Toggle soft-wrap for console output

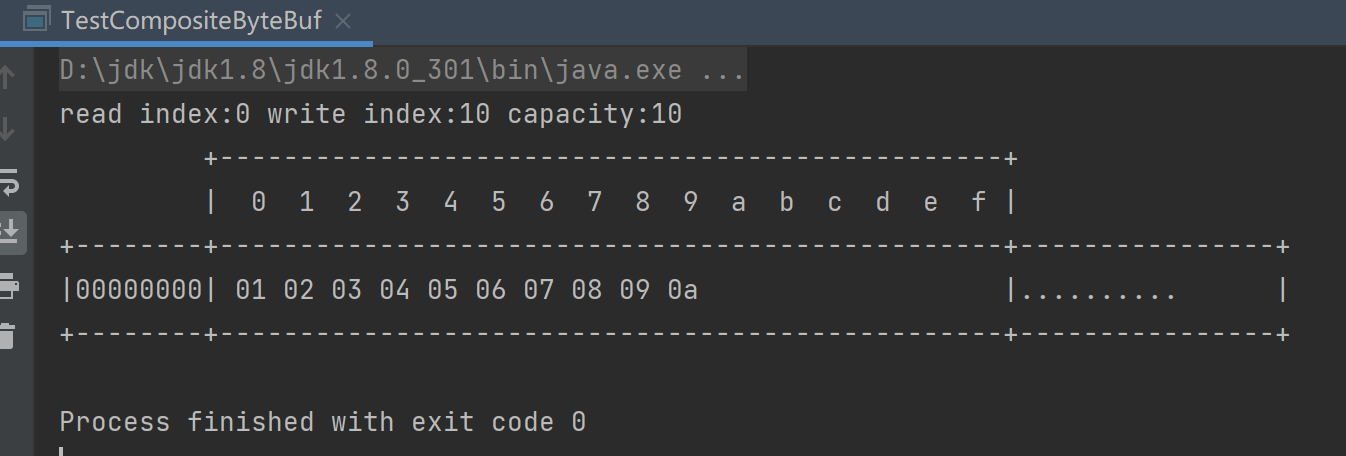(x=8, y=183)
